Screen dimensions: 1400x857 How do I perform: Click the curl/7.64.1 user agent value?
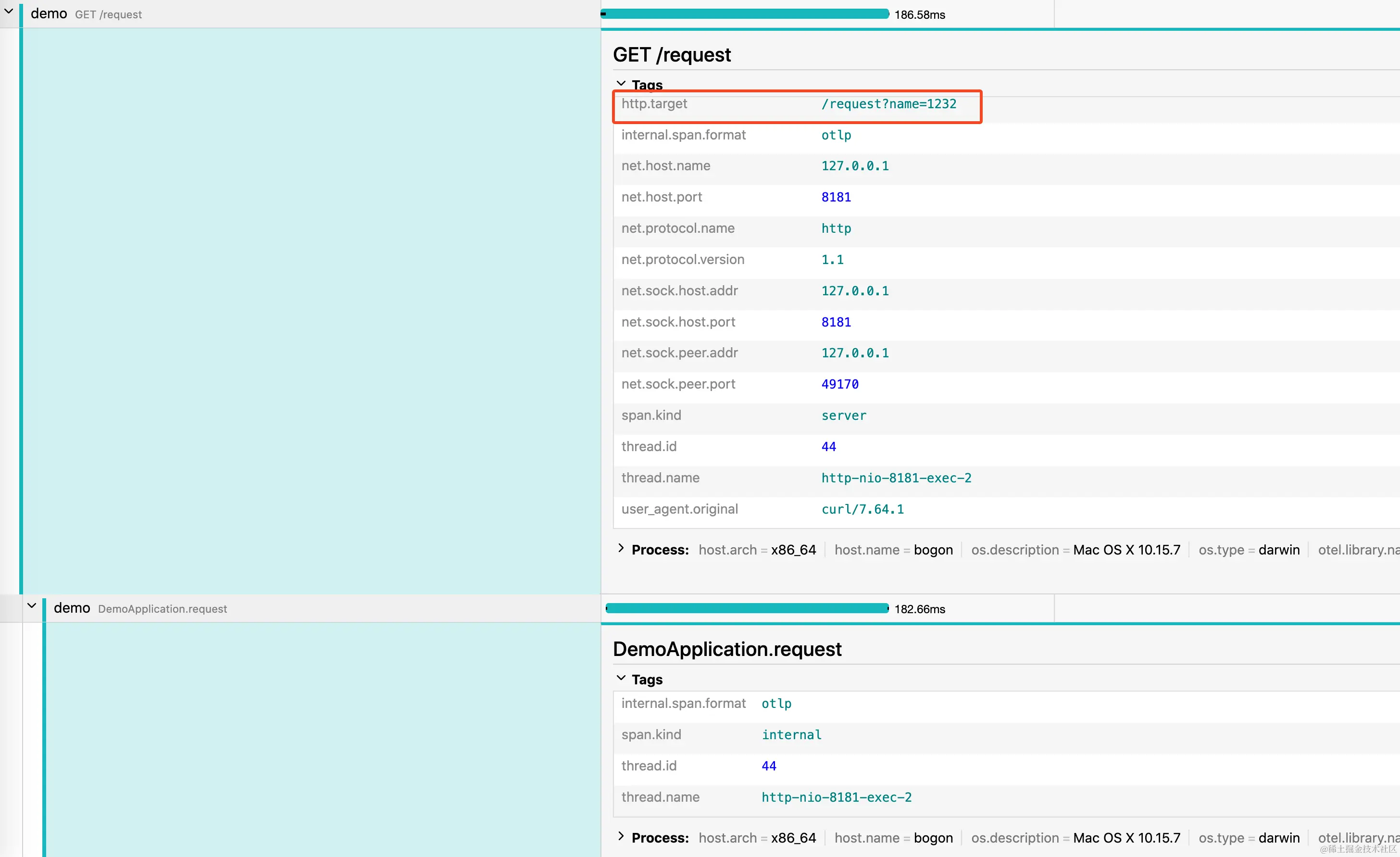click(862, 509)
